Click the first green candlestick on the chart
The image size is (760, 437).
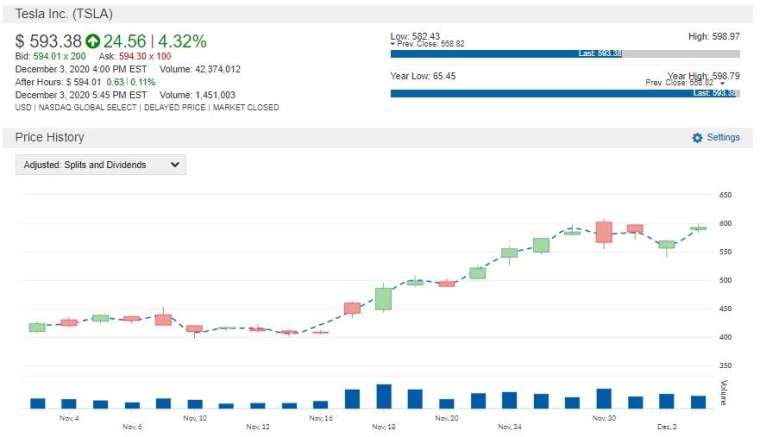point(37,328)
